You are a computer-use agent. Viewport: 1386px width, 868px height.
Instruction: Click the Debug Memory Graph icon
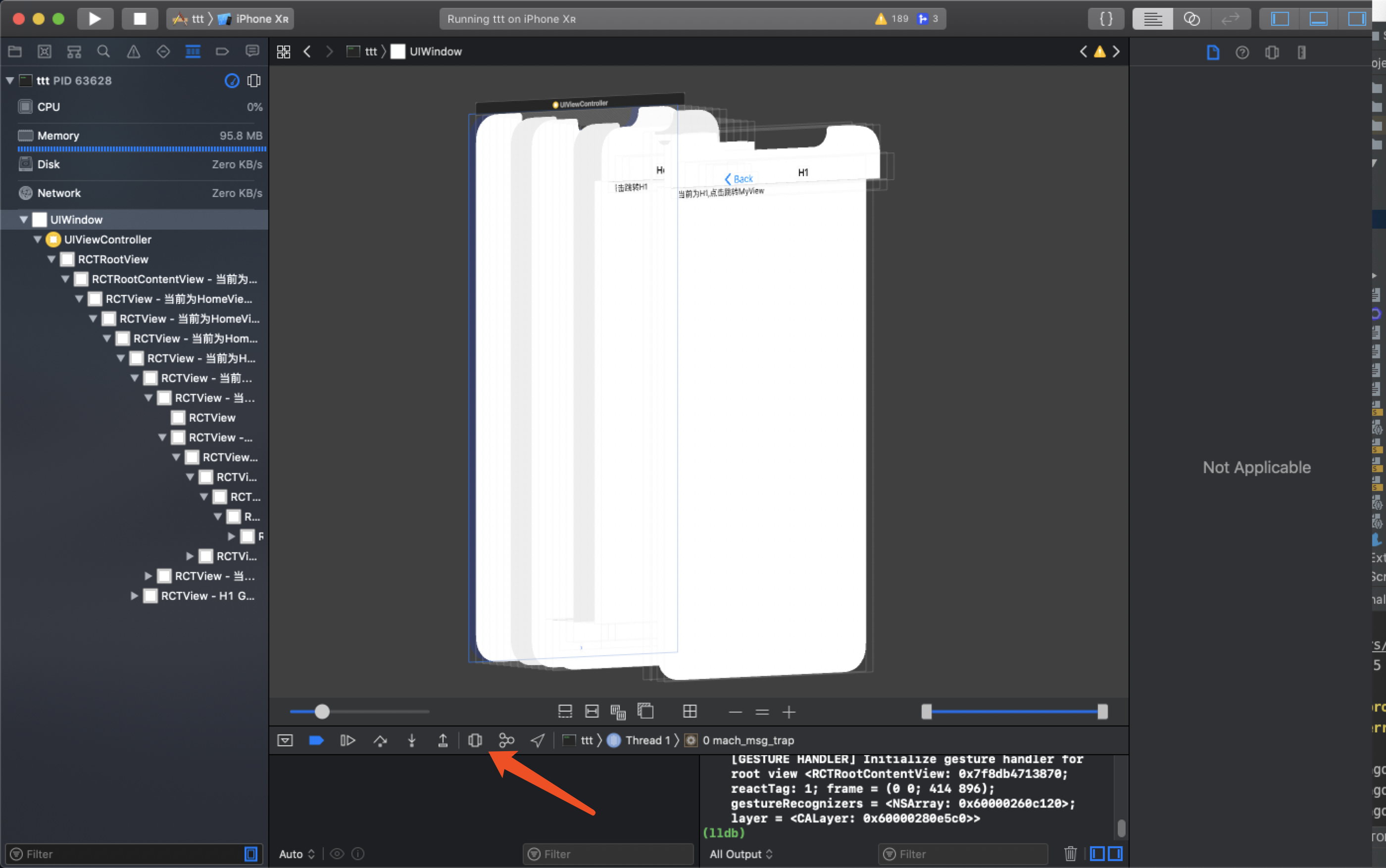pyautogui.click(x=506, y=740)
